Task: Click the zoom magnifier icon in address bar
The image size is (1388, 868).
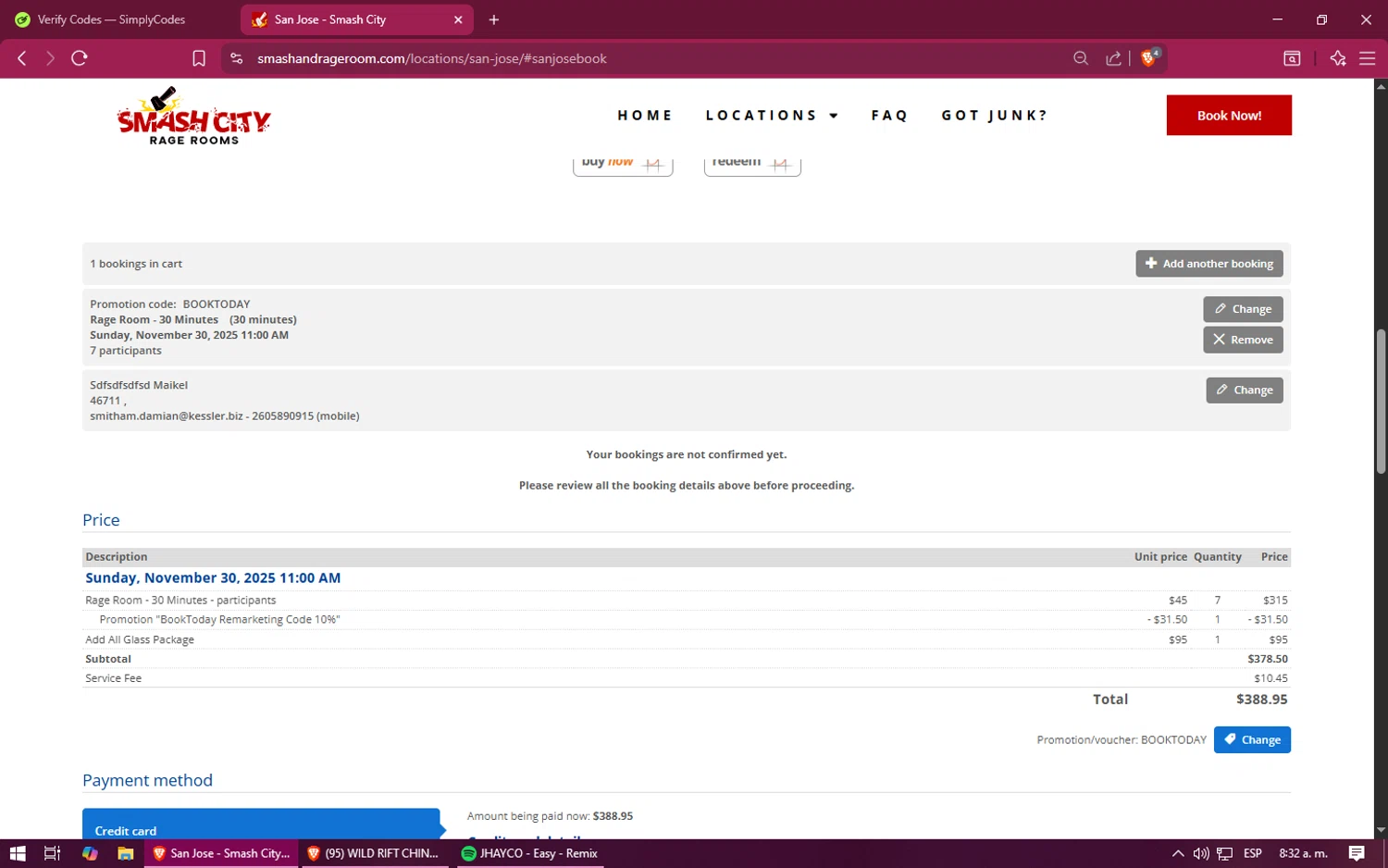Action: (x=1081, y=58)
